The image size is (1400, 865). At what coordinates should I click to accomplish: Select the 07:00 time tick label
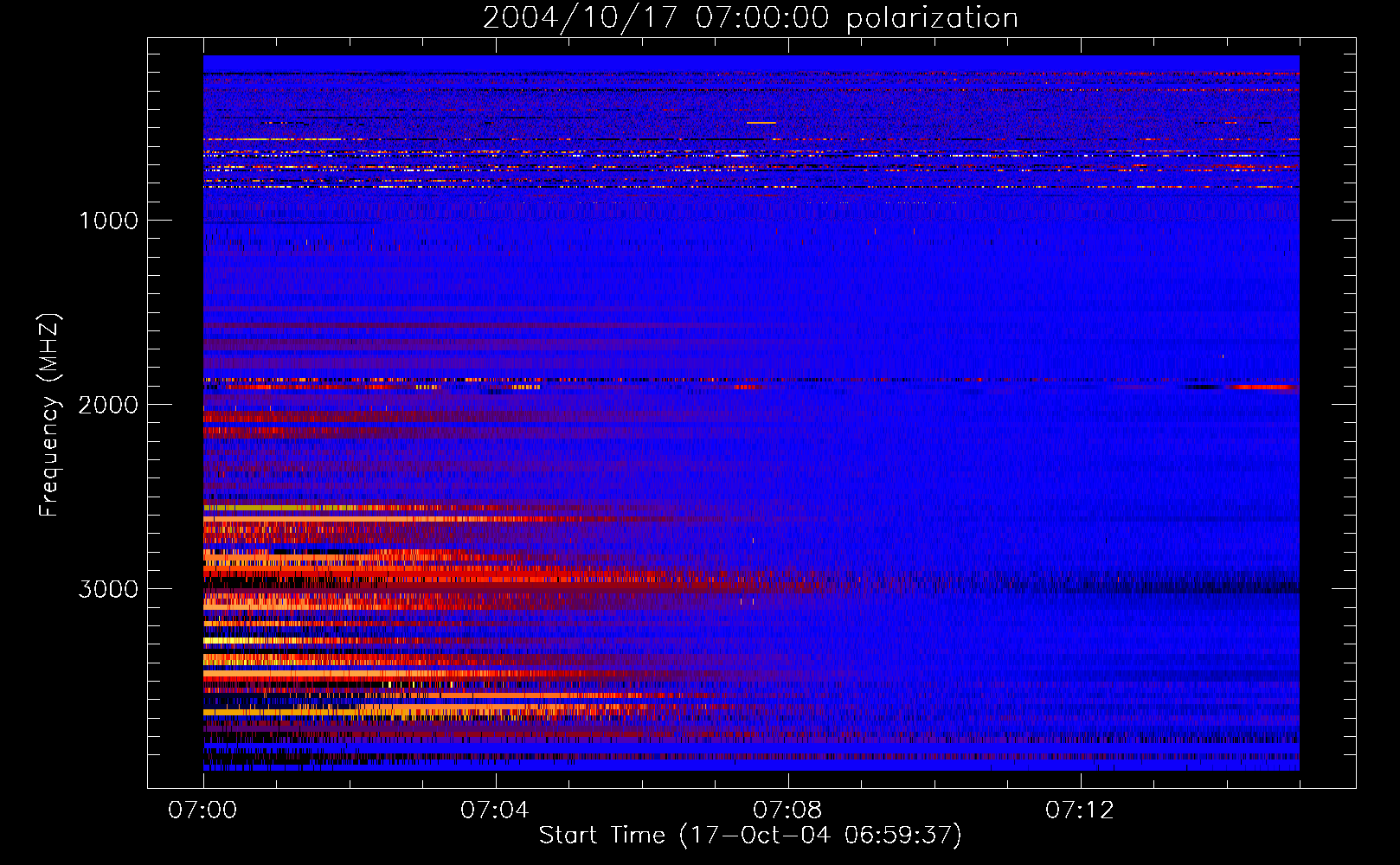(x=202, y=811)
